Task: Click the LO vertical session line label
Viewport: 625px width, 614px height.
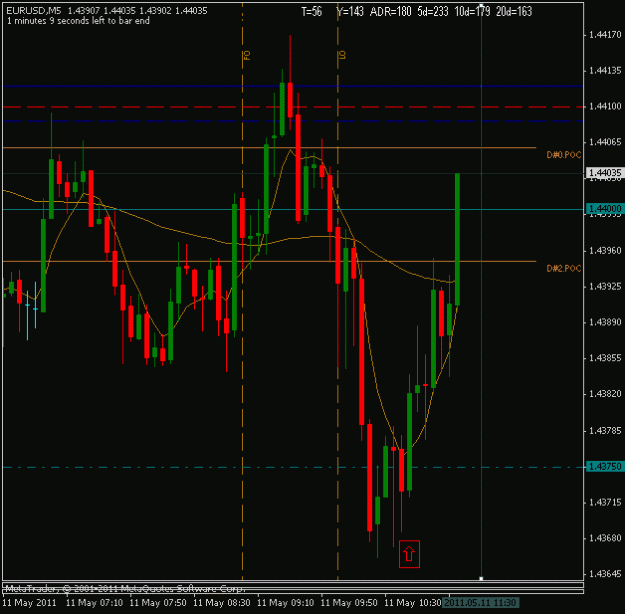Action: coord(342,55)
